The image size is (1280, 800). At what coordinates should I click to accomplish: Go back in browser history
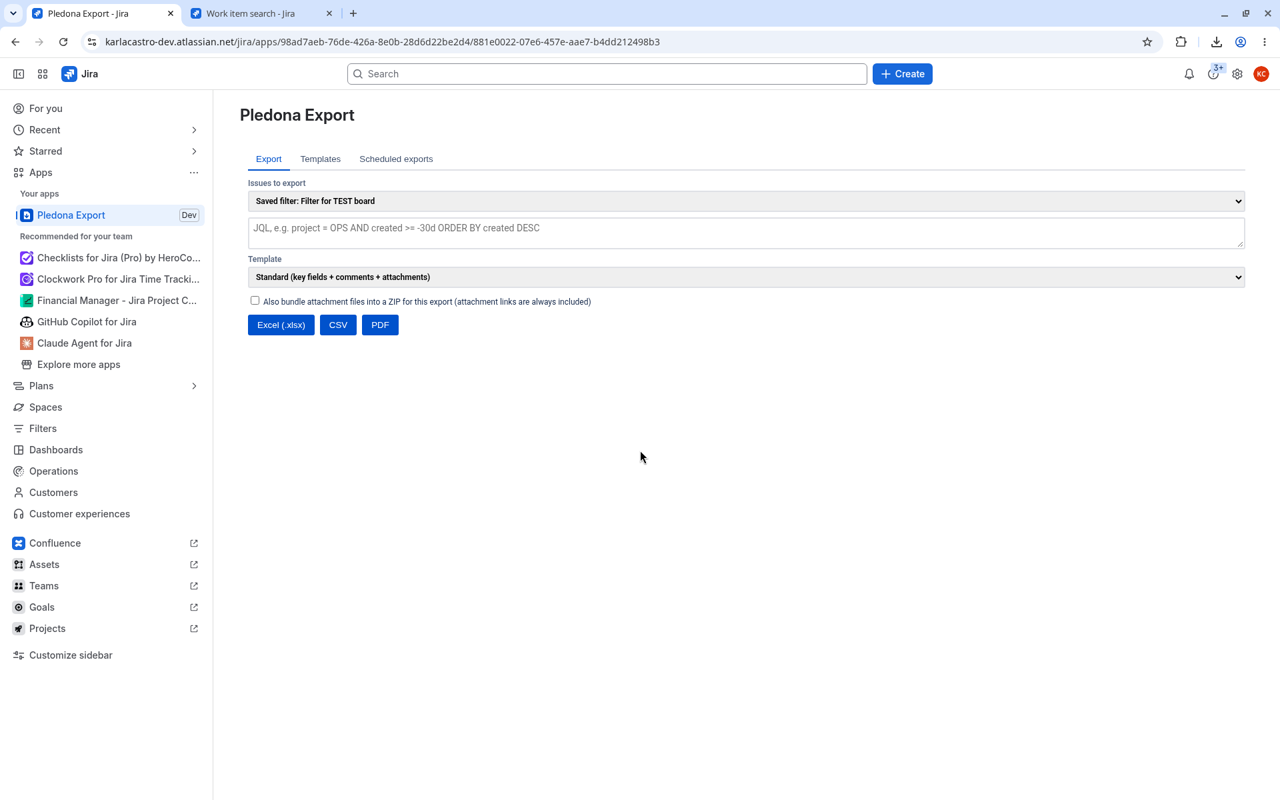tap(16, 42)
